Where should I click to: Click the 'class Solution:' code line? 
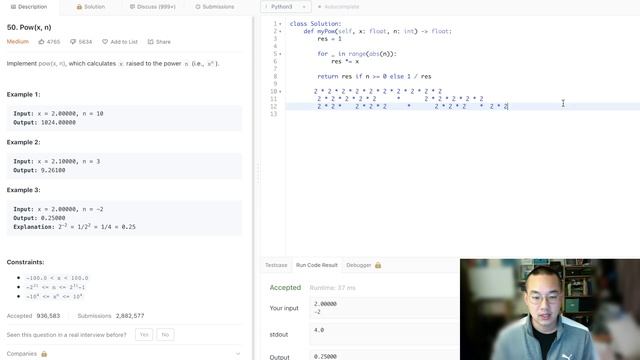pyautogui.click(x=316, y=24)
